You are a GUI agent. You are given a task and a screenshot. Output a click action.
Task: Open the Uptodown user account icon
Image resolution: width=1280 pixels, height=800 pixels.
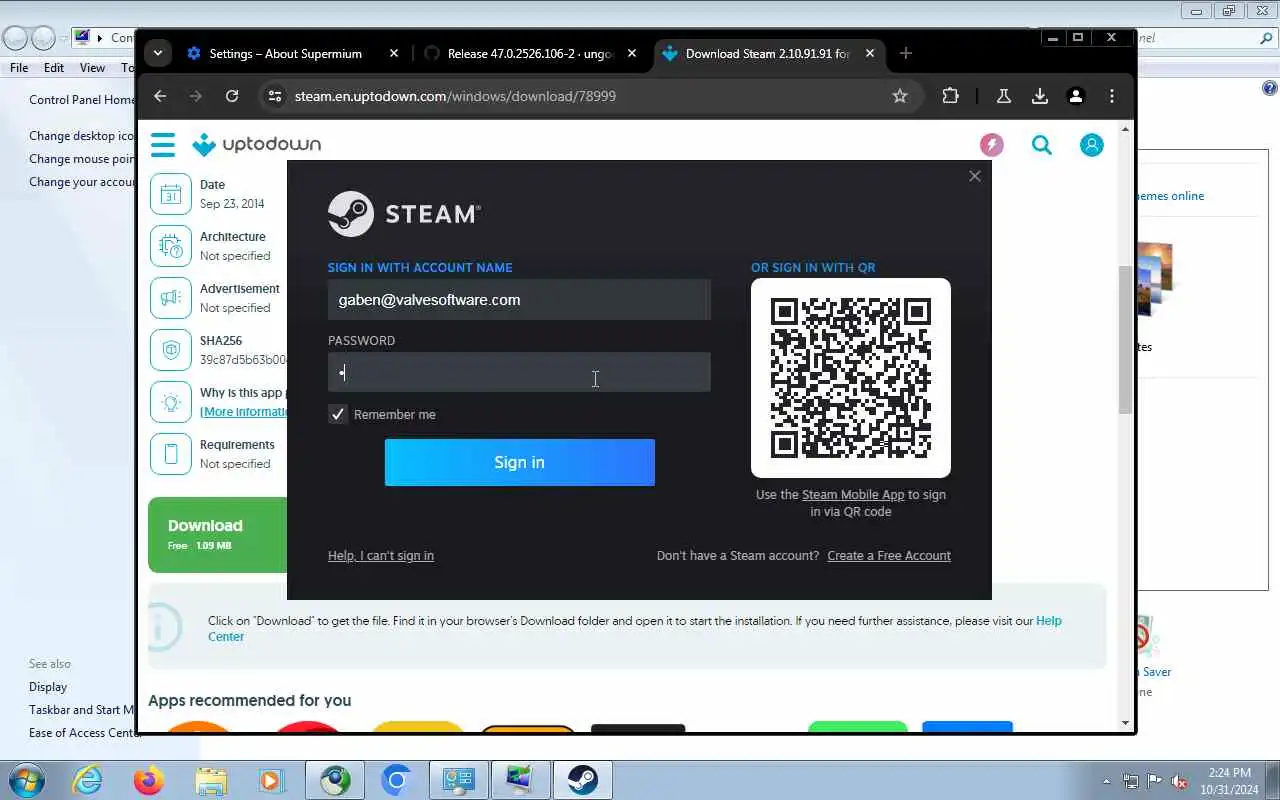1092,145
